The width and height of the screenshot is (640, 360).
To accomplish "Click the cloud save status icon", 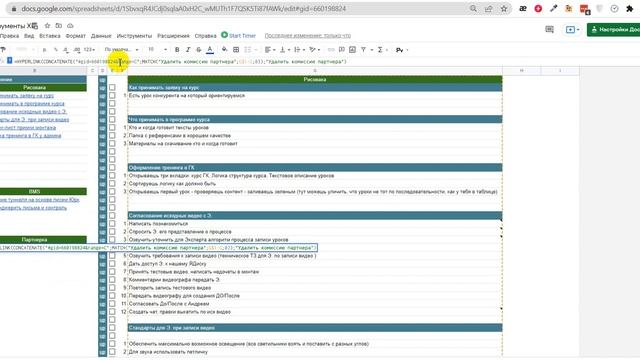I will (70, 26).
